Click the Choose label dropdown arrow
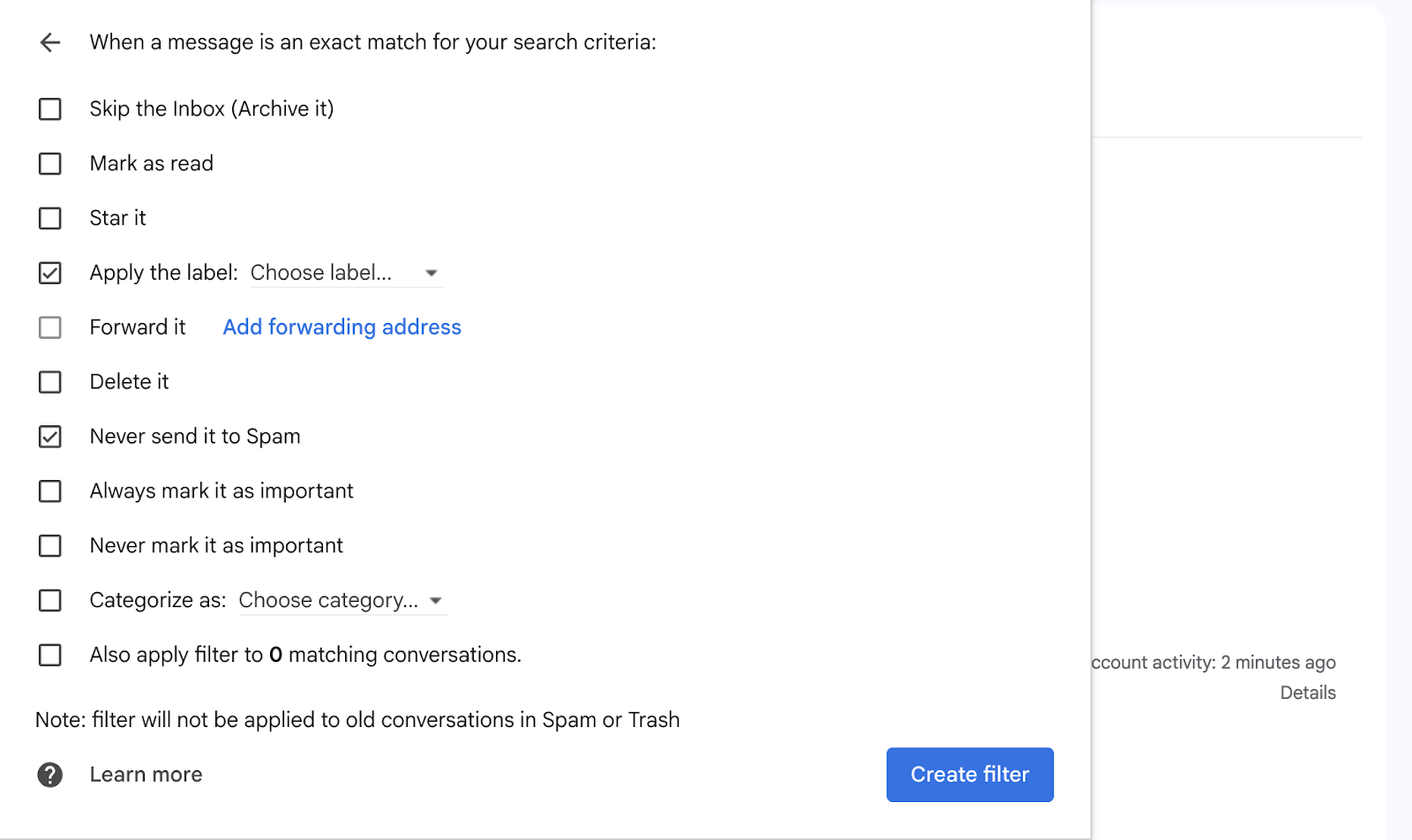Screen dimensions: 1412x840 tap(432, 274)
